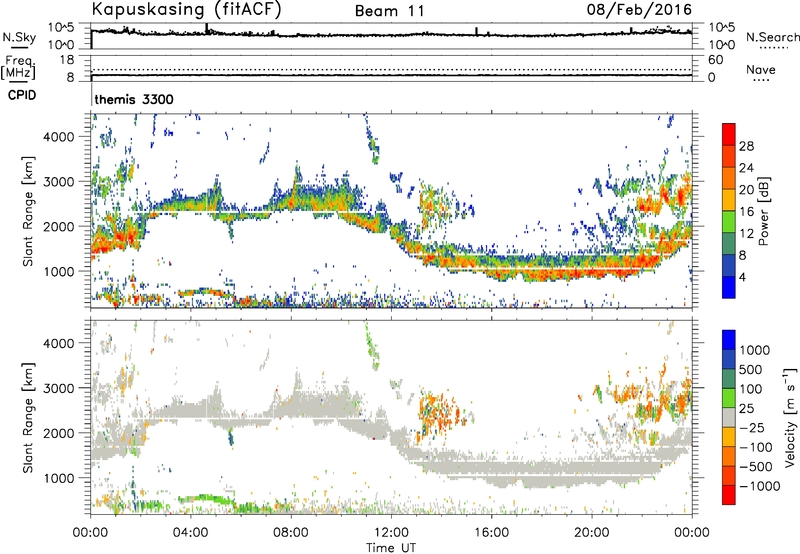
Task: Click the '28' tick on the power colorbar
Action: [x=746, y=146]
